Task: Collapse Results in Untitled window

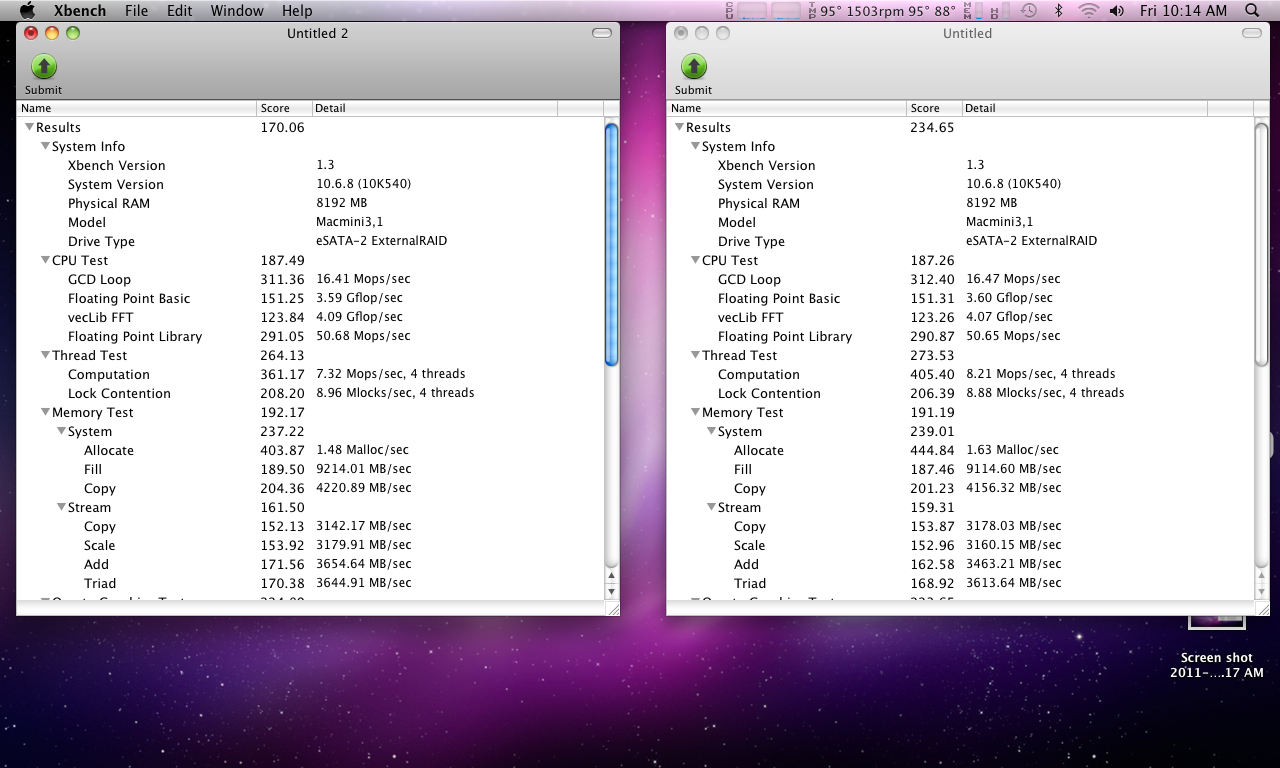Action: coord(679,127)
